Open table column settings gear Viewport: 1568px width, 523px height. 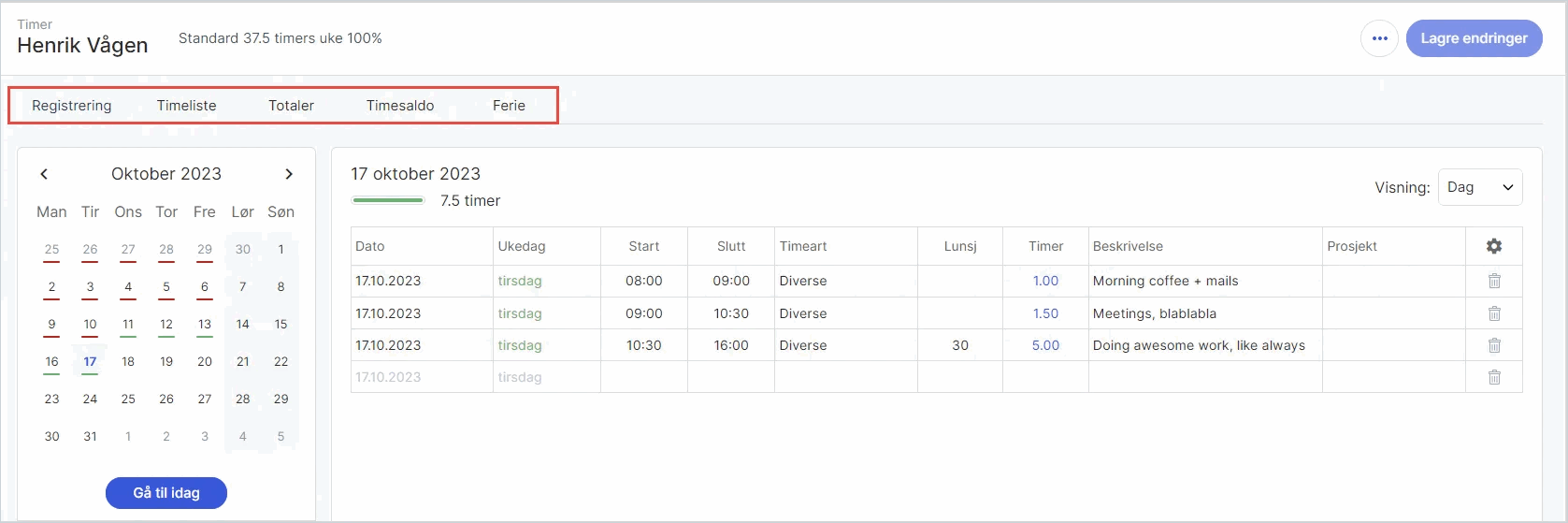[x=1494, y=246]
